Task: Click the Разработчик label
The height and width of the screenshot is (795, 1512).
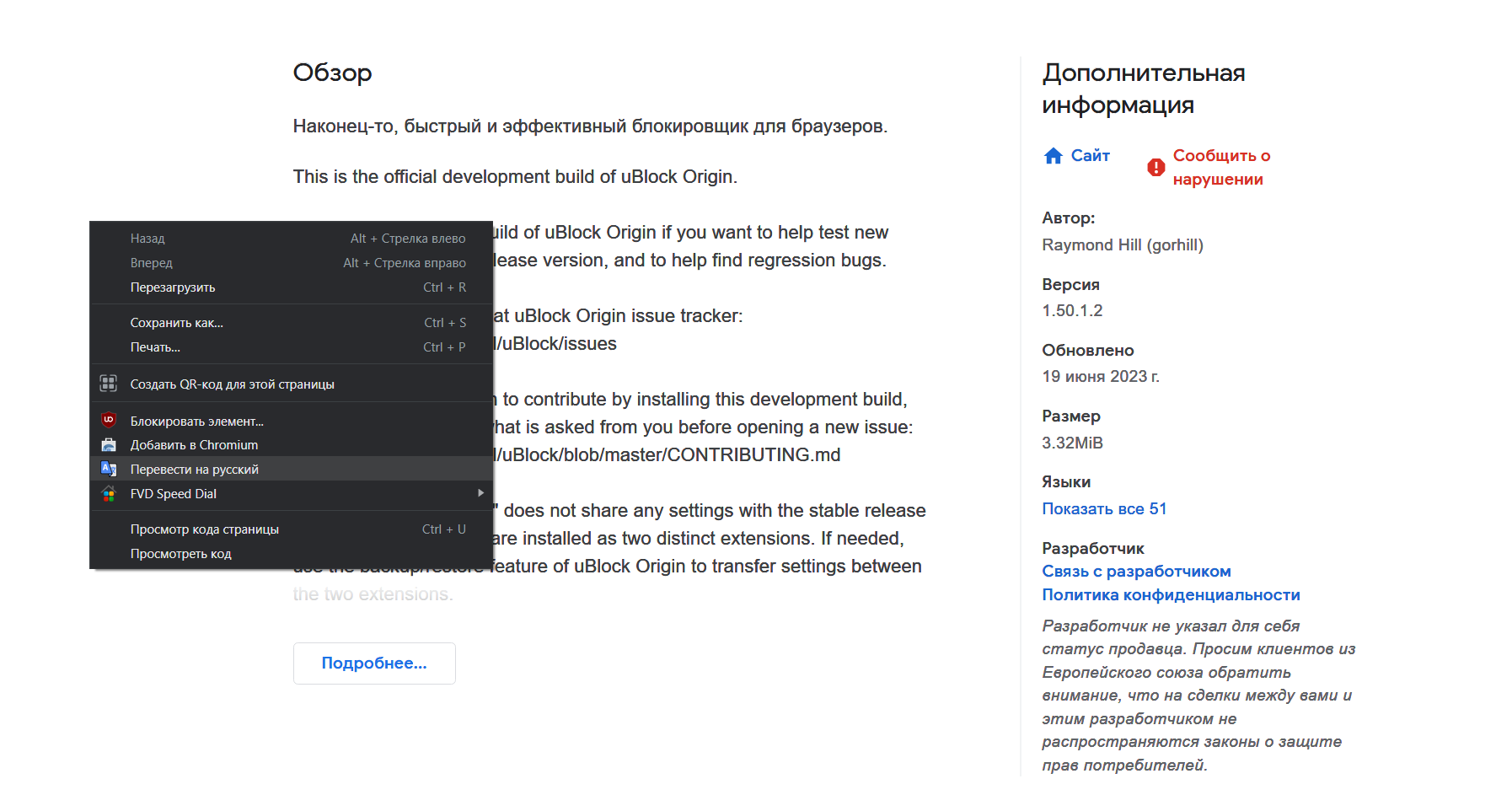Action: [1093, 549]
